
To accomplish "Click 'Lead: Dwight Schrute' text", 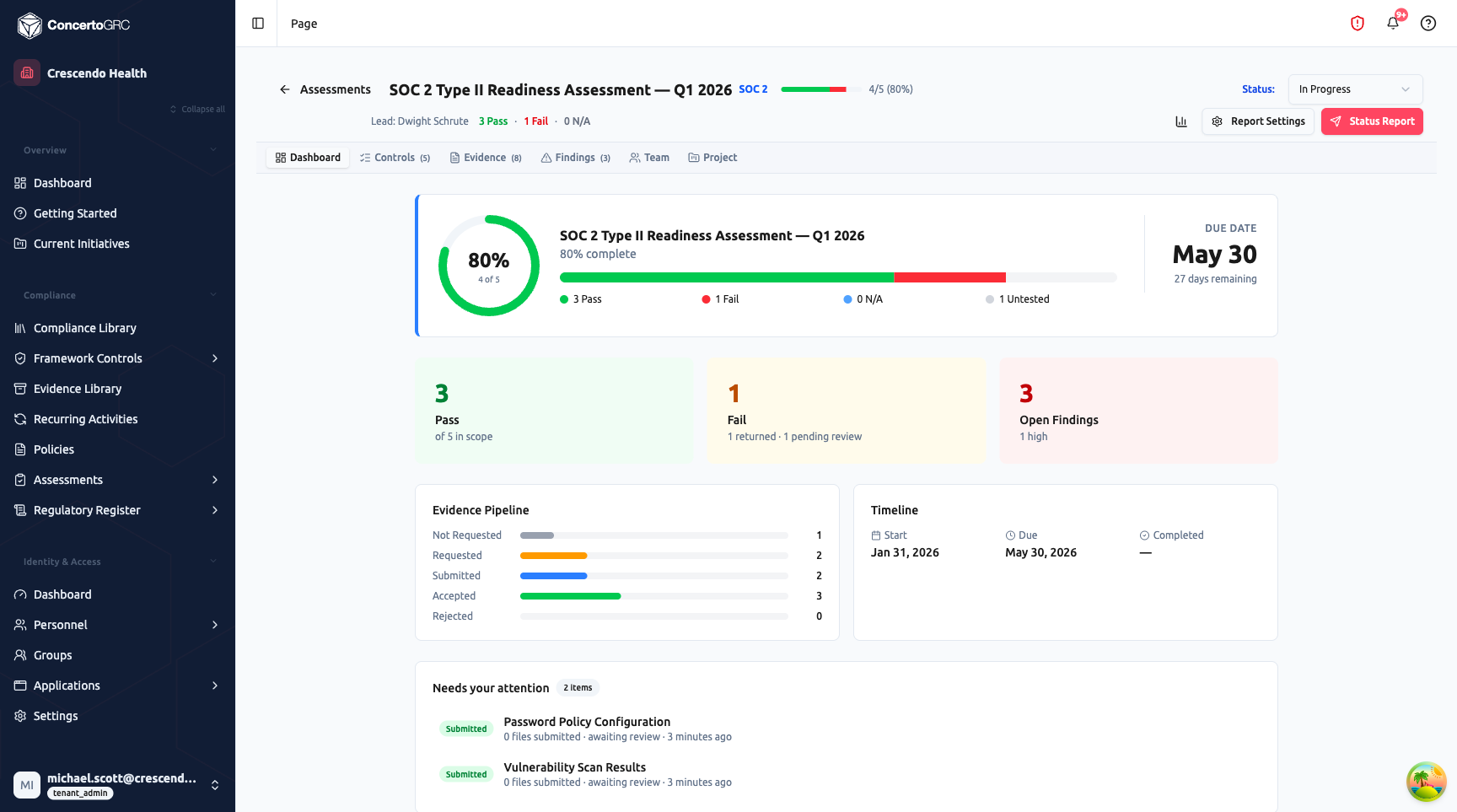I will [x=420, y=121].
